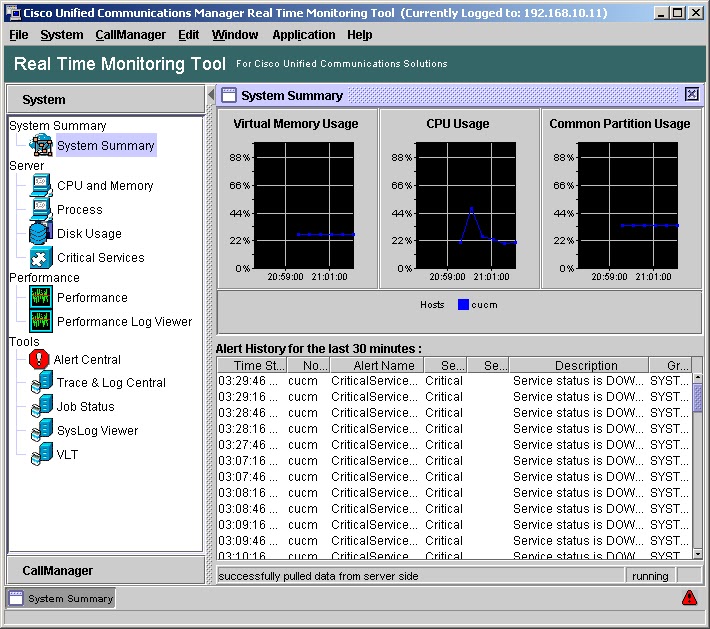The width and height of the screenshot is (710, 629).
Task: Click the VLT server icon
Action: point(41,454)
